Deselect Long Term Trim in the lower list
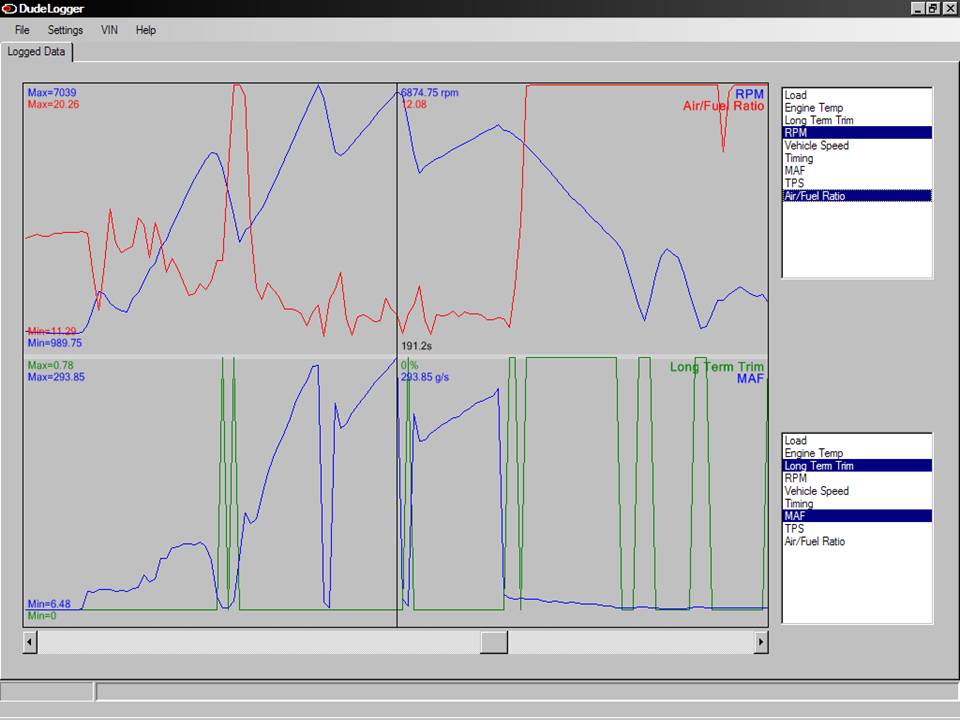960x720 pixels. coord(857,466)
